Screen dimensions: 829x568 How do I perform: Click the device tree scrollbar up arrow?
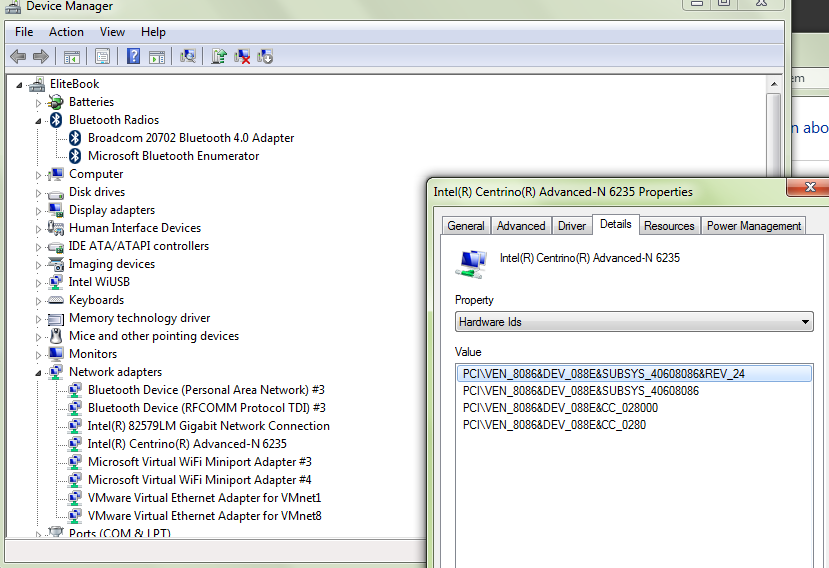click(x=774, y=84)
